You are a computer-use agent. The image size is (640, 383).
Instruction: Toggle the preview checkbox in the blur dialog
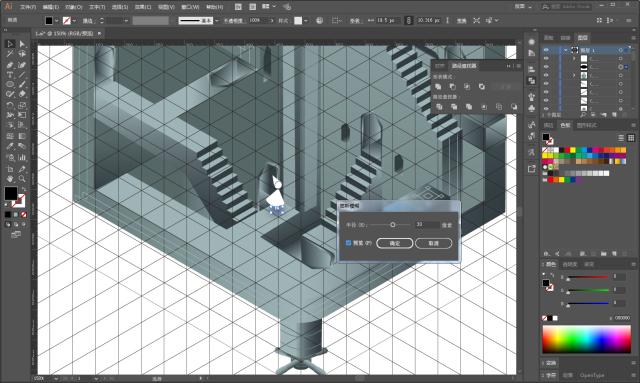click(x=348, y=243)
